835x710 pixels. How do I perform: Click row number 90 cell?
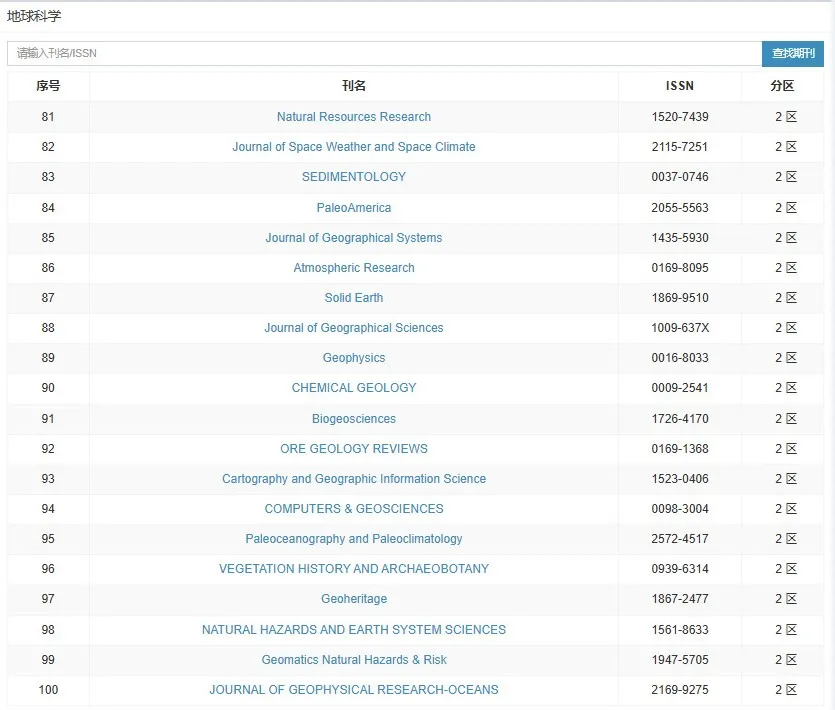click(x=48, y=388)
